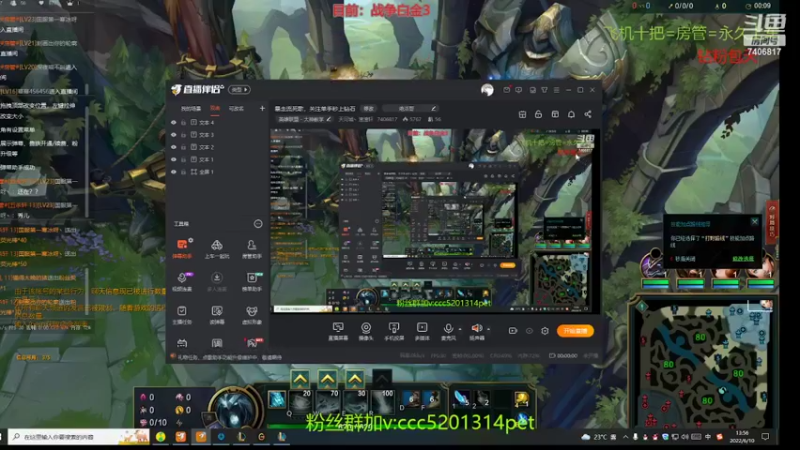Select the 全屏 1 source row
Image resolution: width=800 pixels, height=450 pixels.
coord(217,172)
